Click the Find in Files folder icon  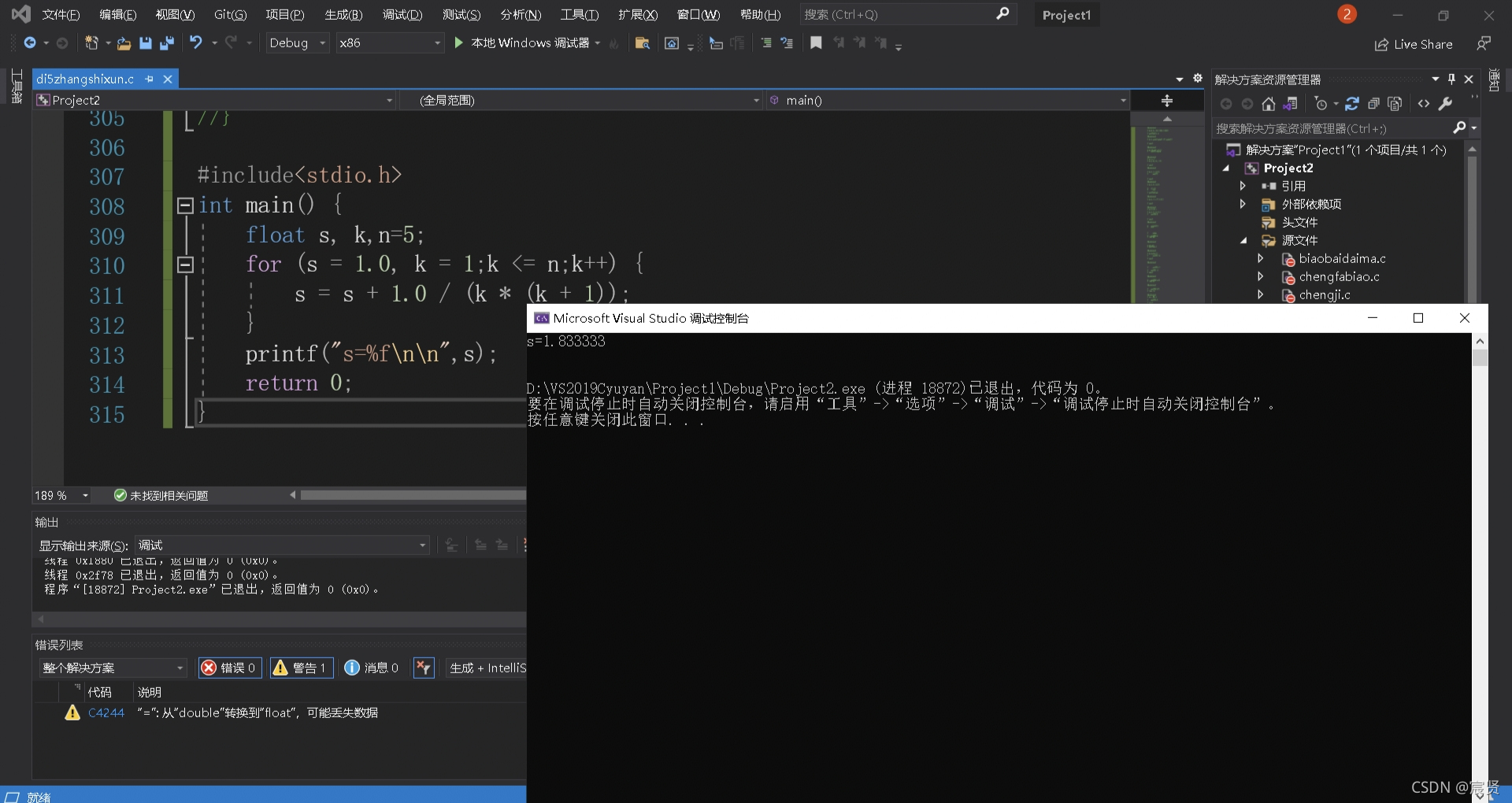tap(642, 43)
